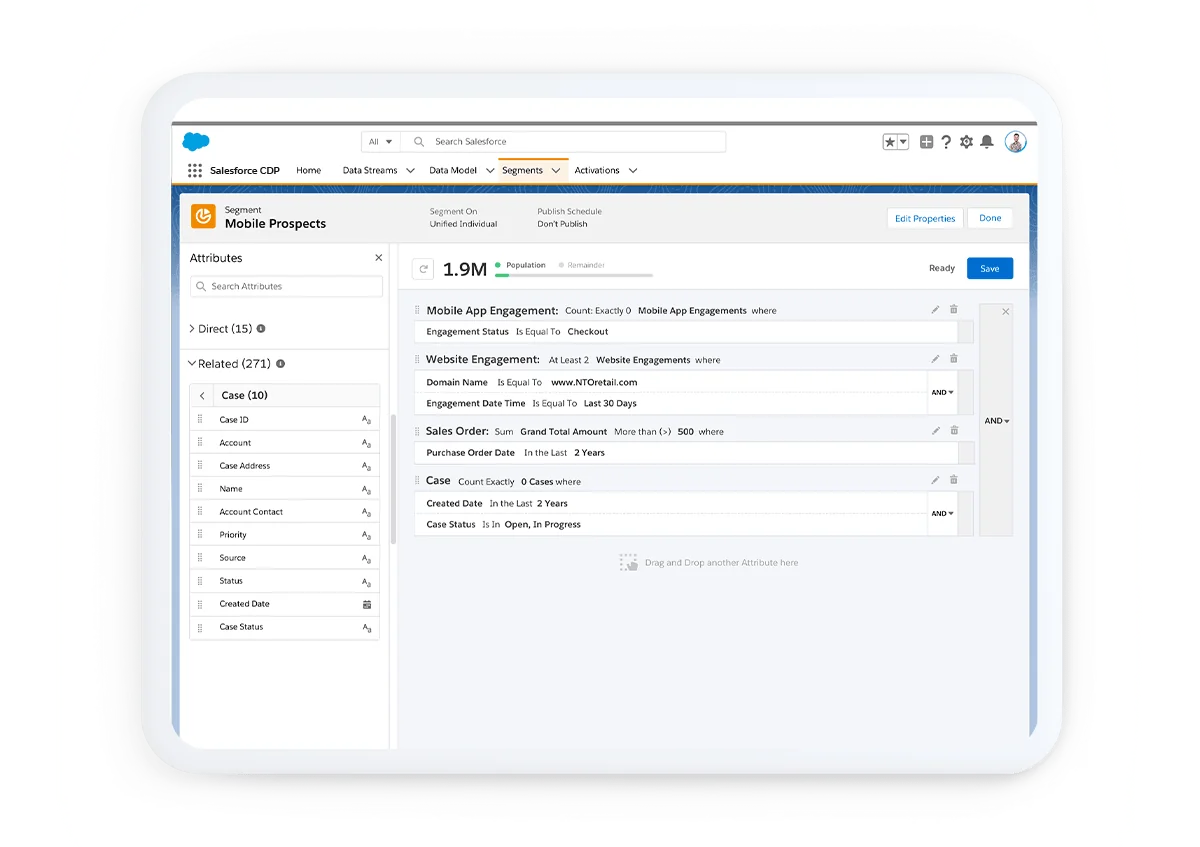
Task: Click the Attributes panel scrollbar
Action: [393, 480]
